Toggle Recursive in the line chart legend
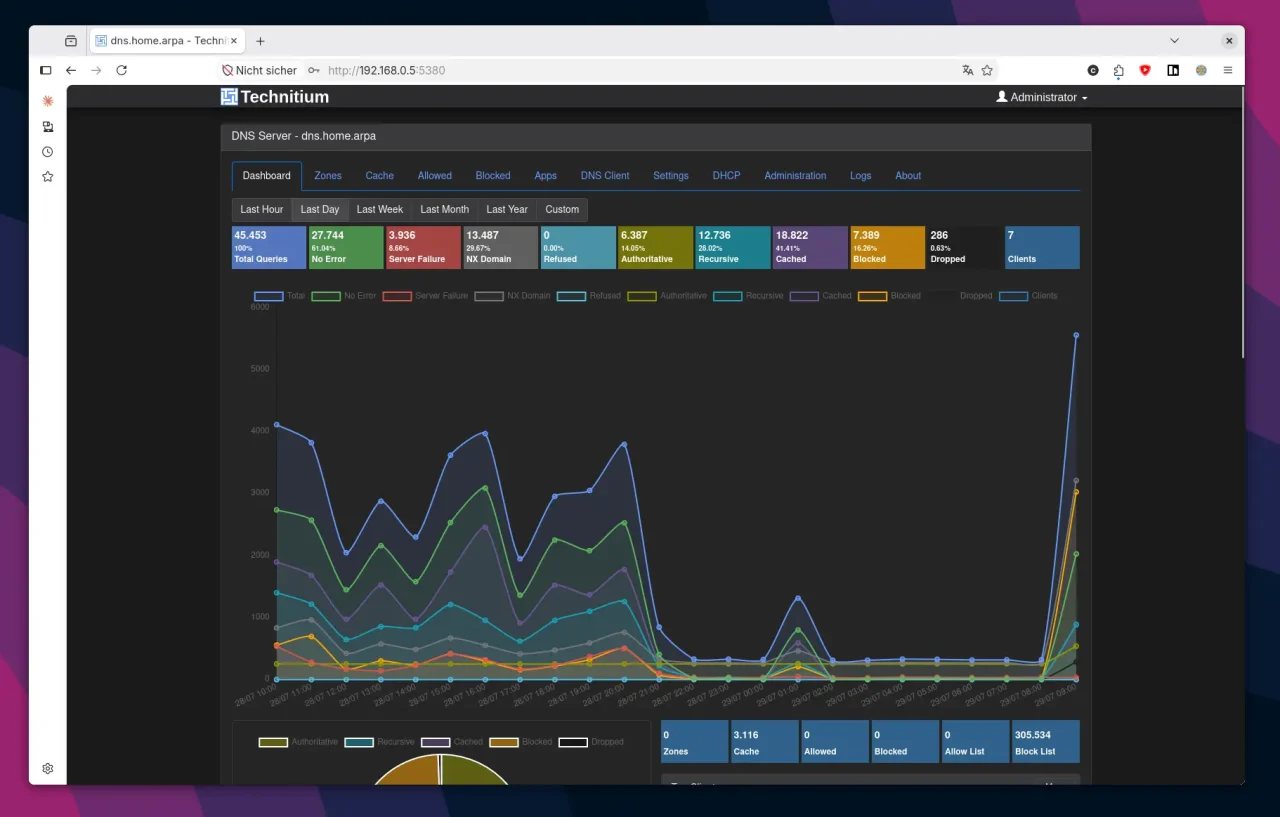1280x817 pixels. [x=749, y=296]
